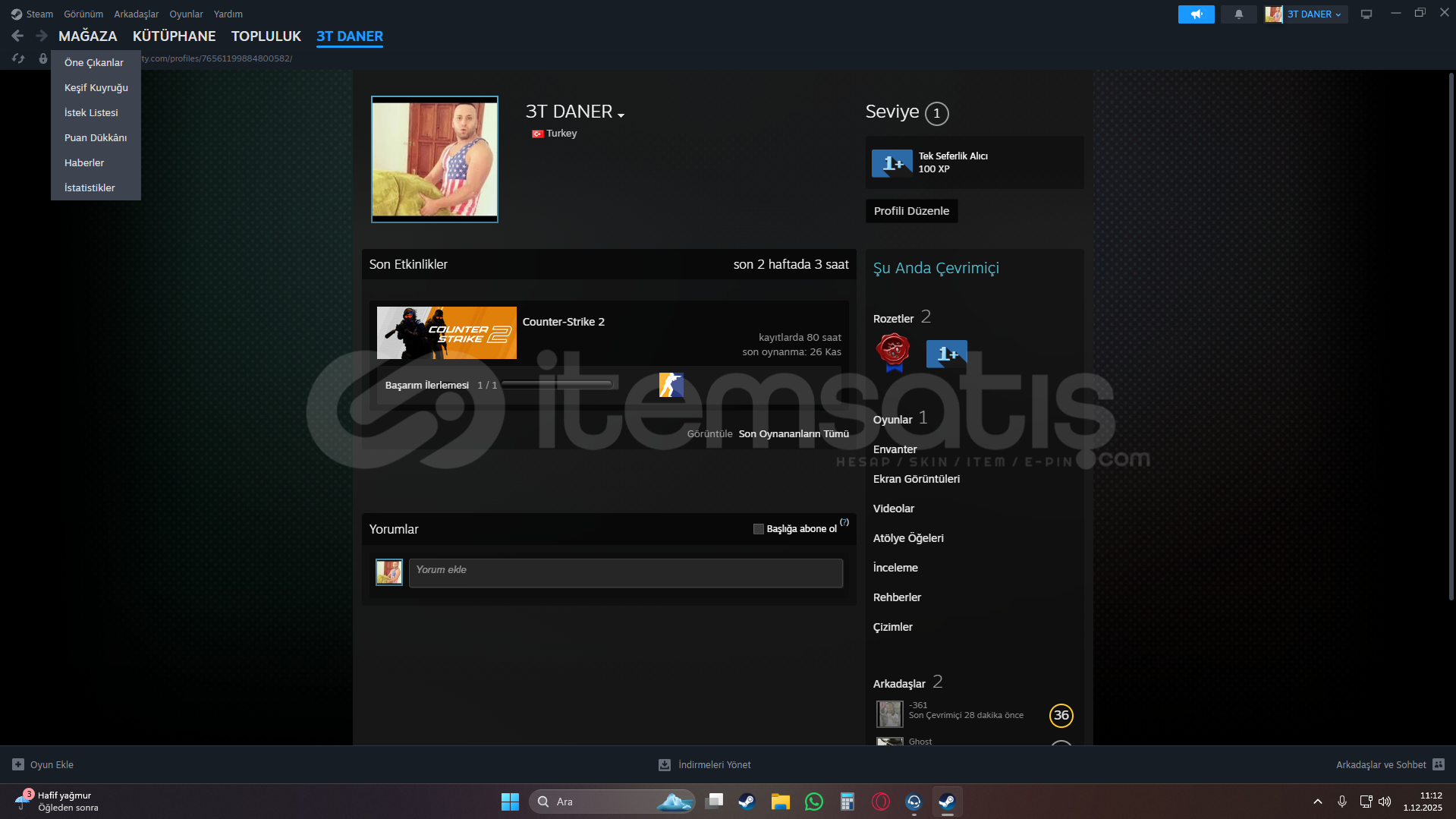The height and width of the screenshot is (819, 1456).
Task: Tick the Başlığa abone ol checkbox
Action: [758, 529]
